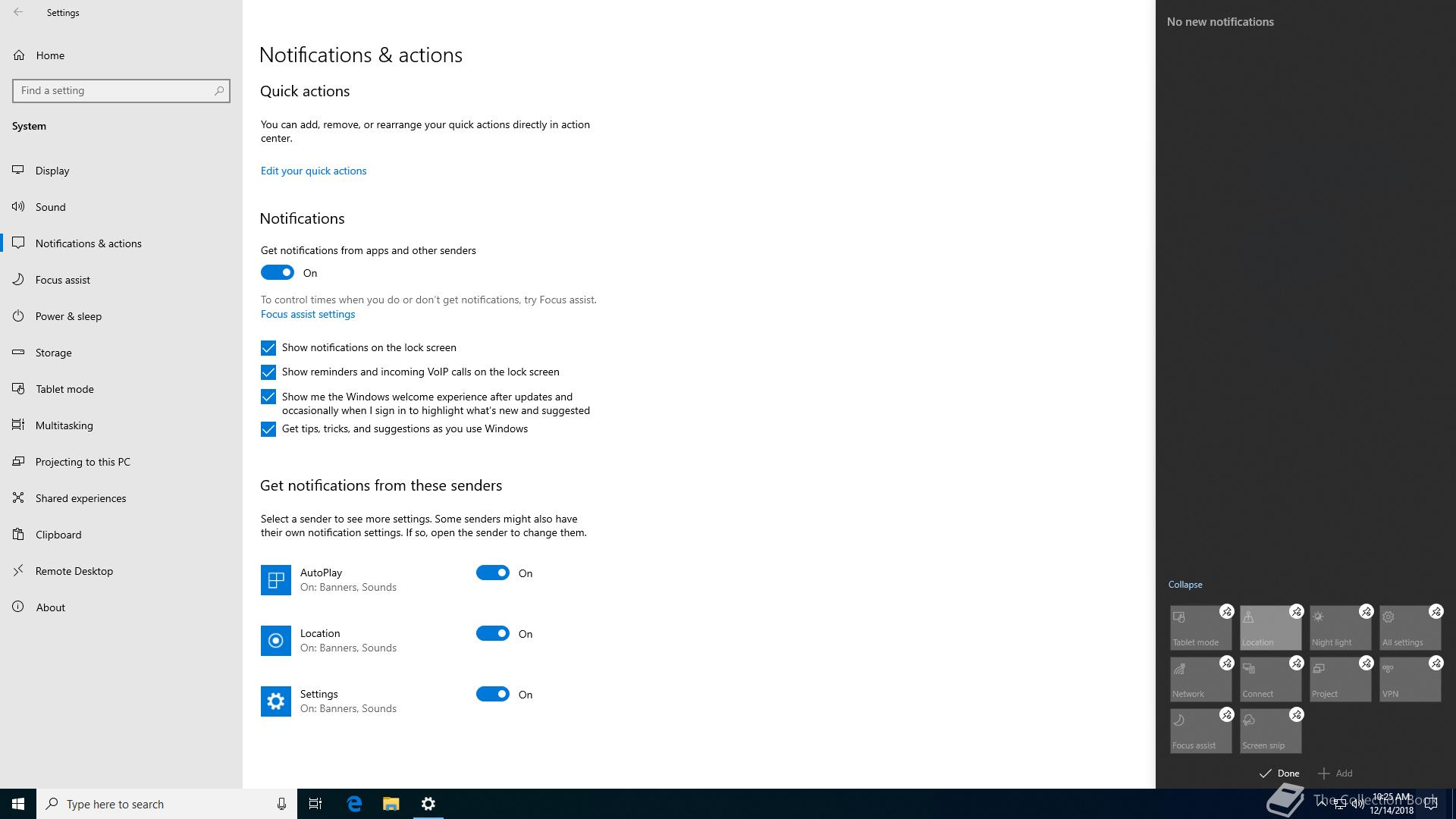Click the AutoPlay app icon
This screenshot has width=1456, height=819.
tap(275, 580)
